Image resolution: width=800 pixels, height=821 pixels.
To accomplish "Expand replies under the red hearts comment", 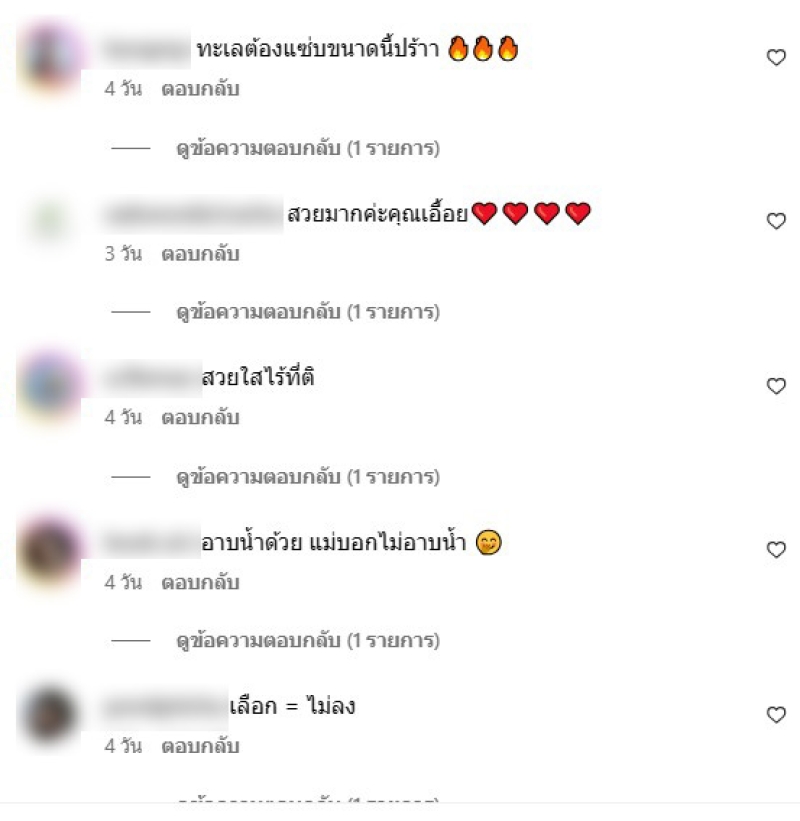I will (308, 313).
